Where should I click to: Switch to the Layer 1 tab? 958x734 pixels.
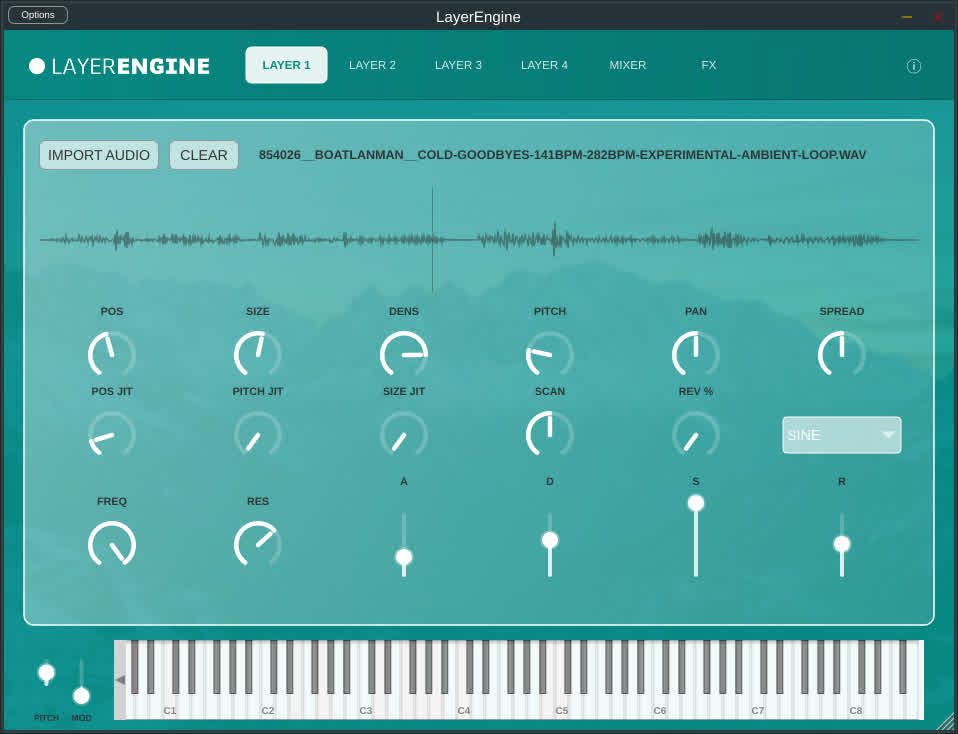pyautogui.click(x=286, y=65)
